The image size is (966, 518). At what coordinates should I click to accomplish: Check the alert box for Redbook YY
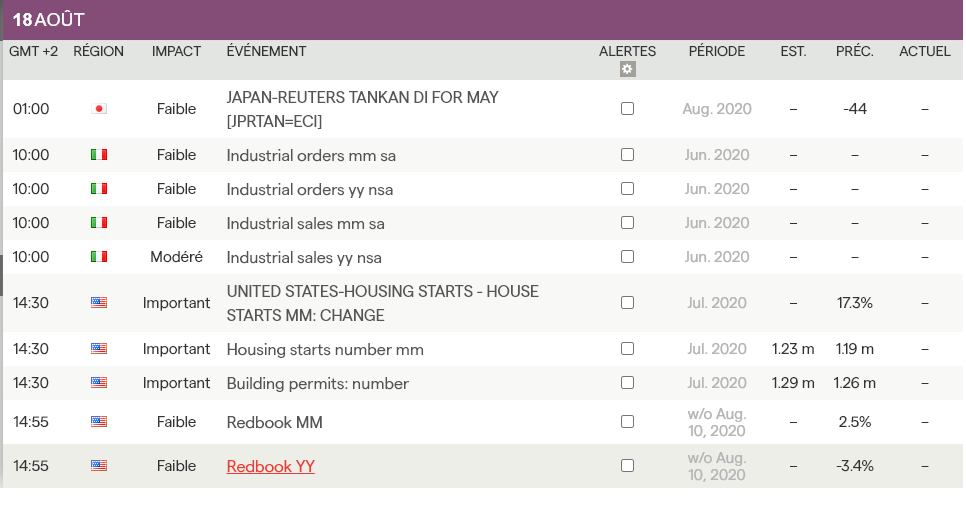(627, 466)
